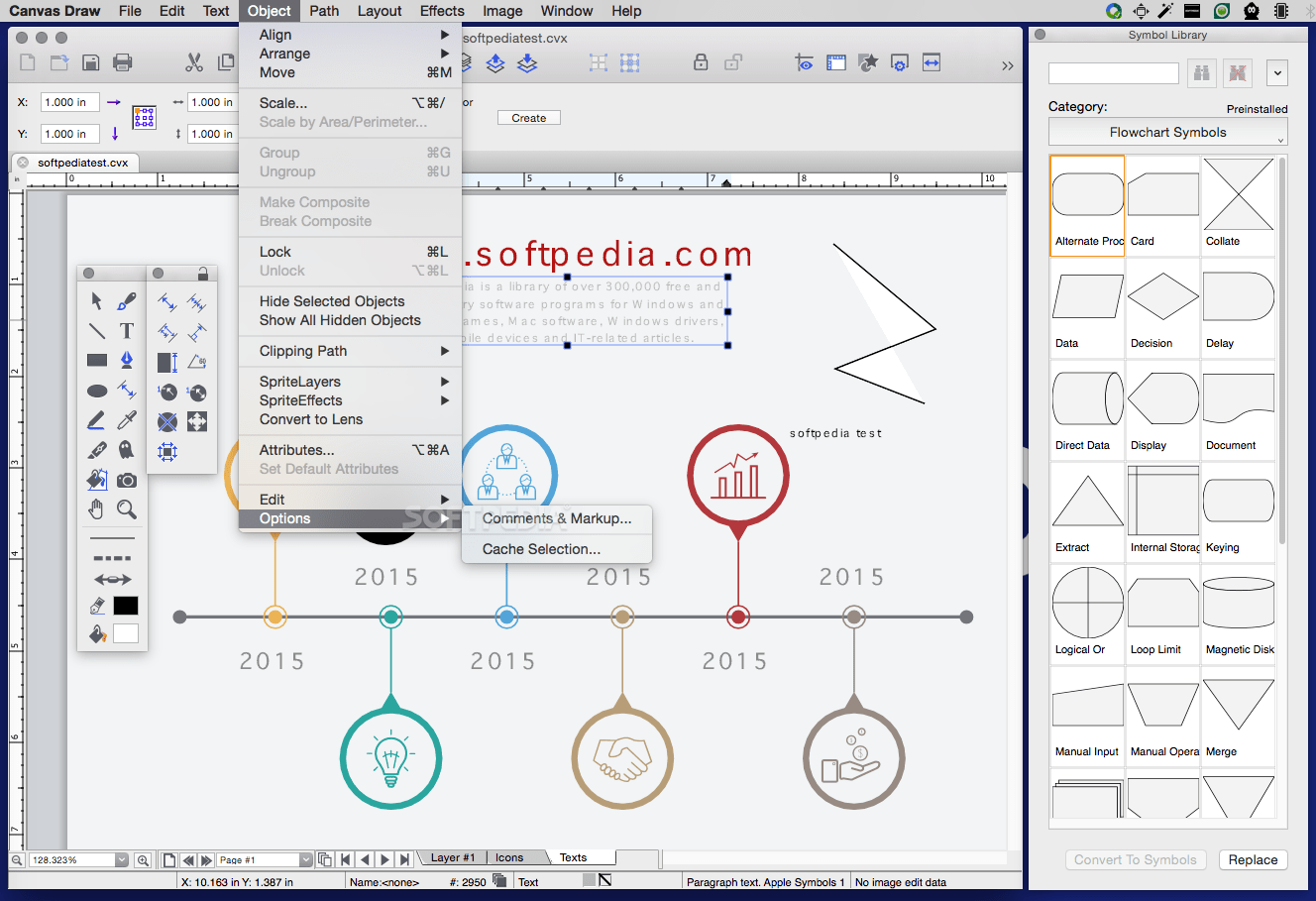Click the black pen ink color swatch
Viewport: 1316px width, 901px height.
126,606
